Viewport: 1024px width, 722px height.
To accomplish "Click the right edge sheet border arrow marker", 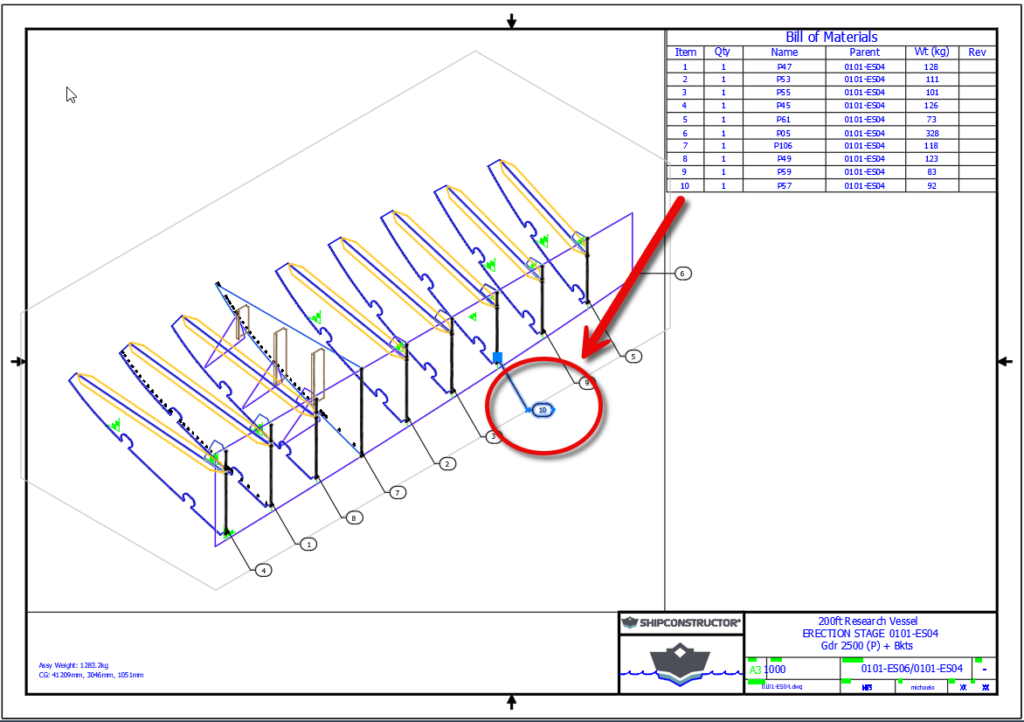I will (x=1007, y=360).
